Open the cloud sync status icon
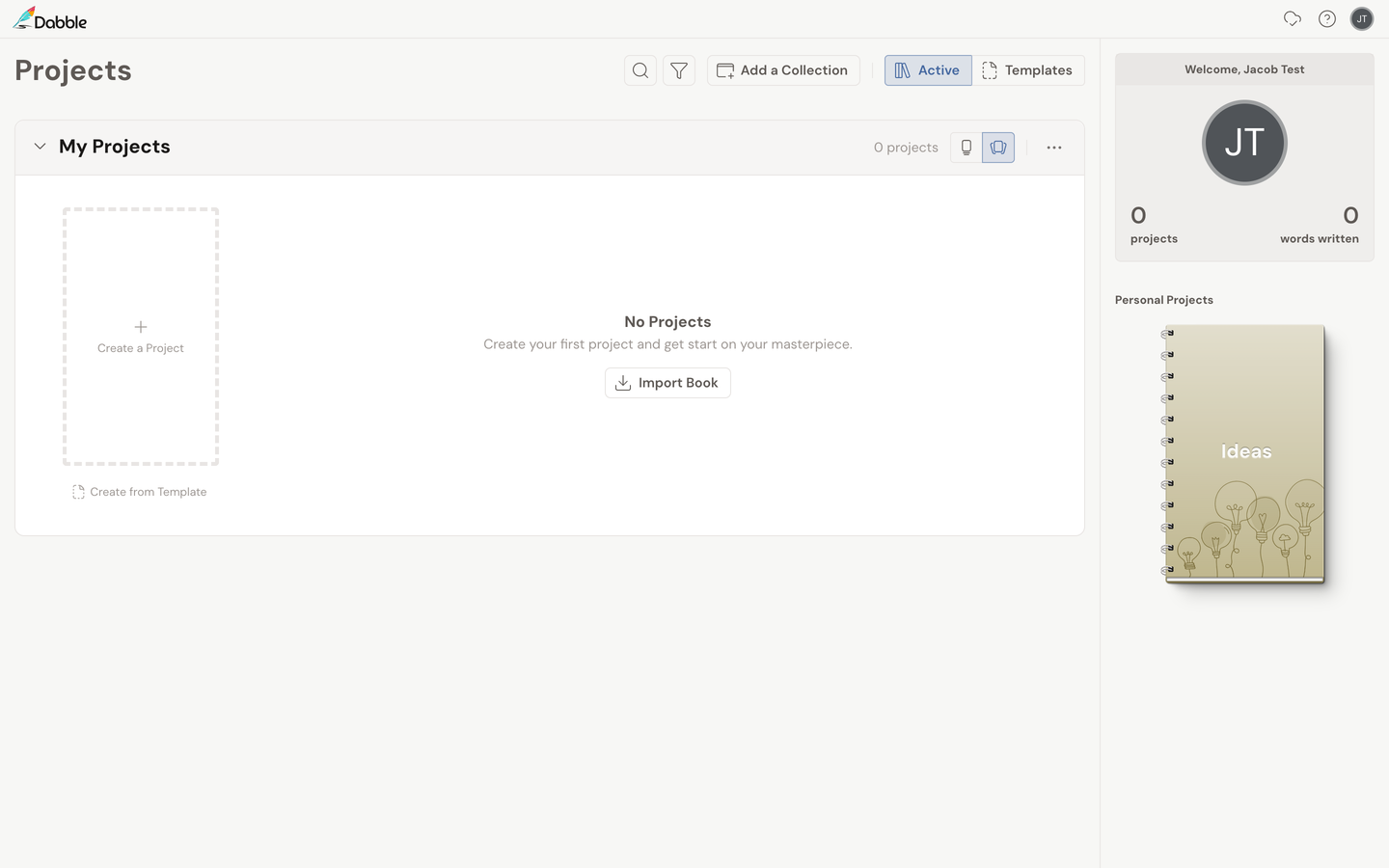The image size is (1389, 868). (1293, 18)
